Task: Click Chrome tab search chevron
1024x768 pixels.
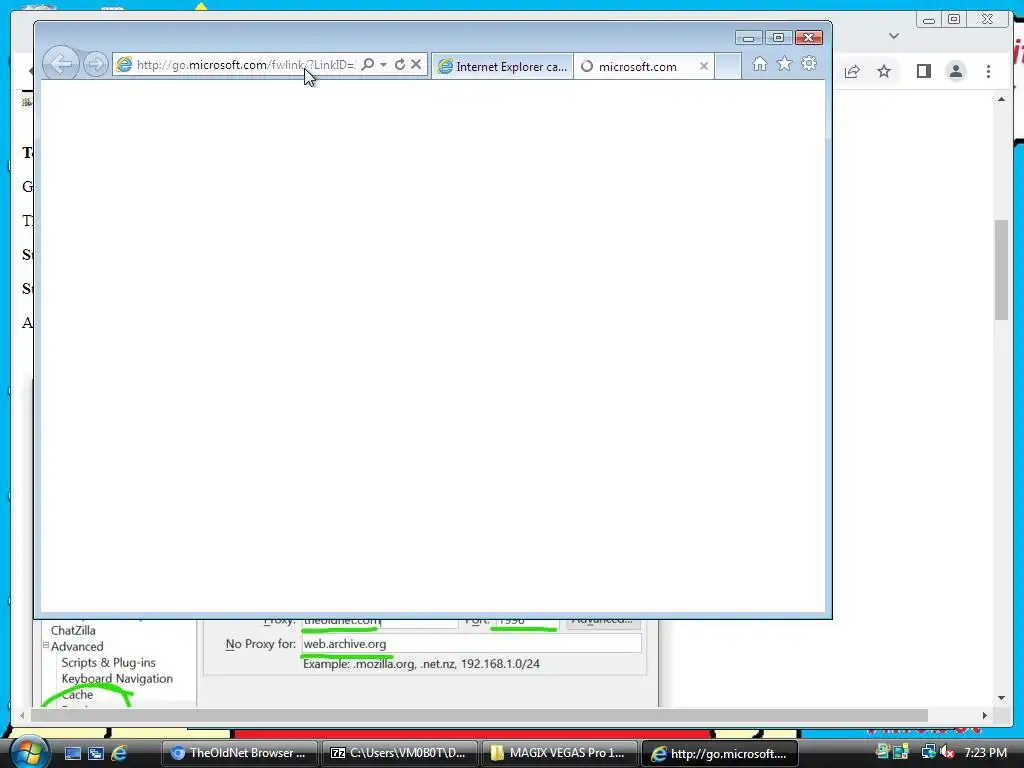Action: pyautogui.click(x=894, y=36)
